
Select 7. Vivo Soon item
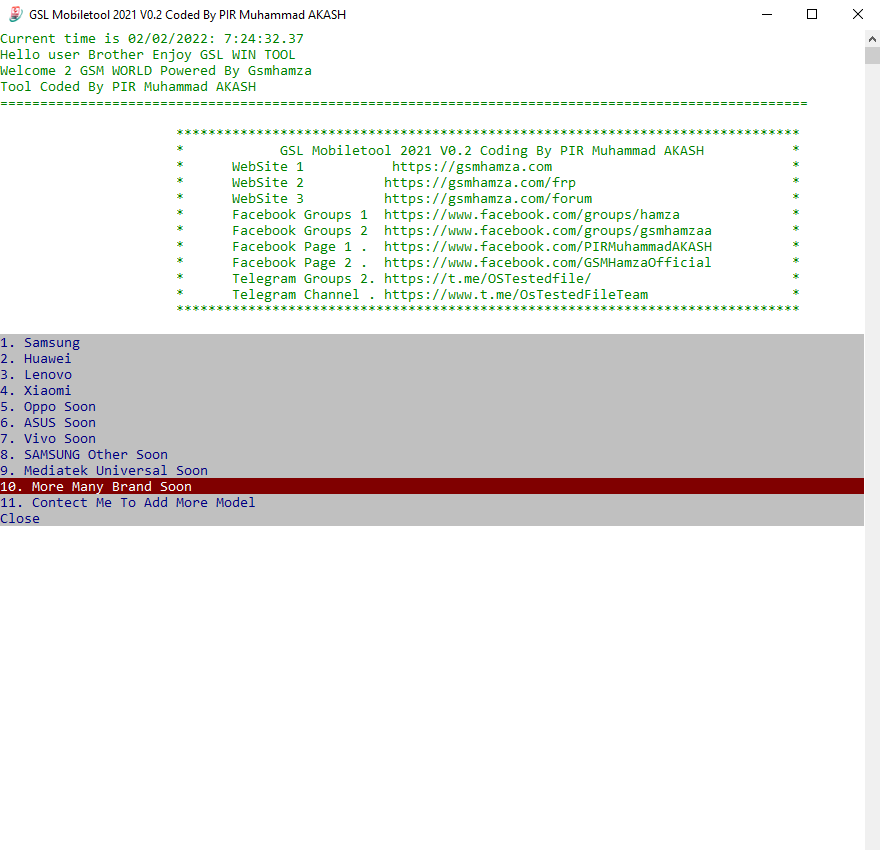432,438
